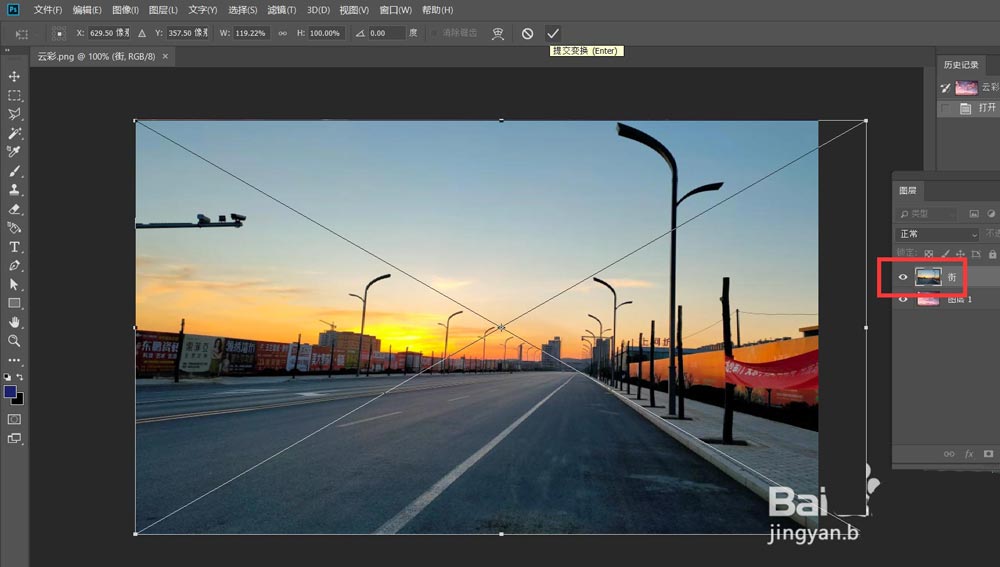Screen dimensions: 1000x567
Task: Change the screen mode
Action: click(x=14, y=438)
